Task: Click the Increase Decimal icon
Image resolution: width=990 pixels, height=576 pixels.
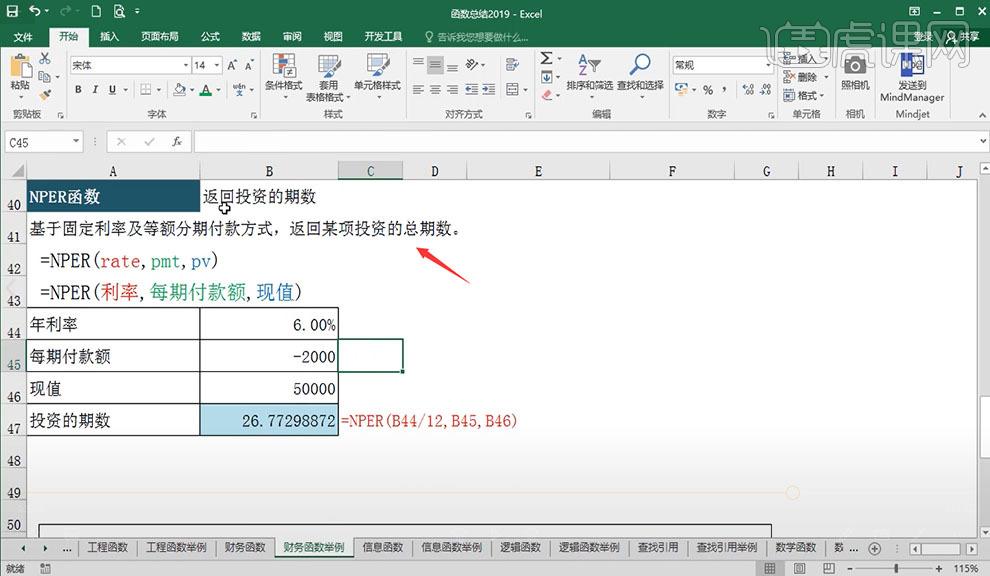Action: click(x=748, y=90)
